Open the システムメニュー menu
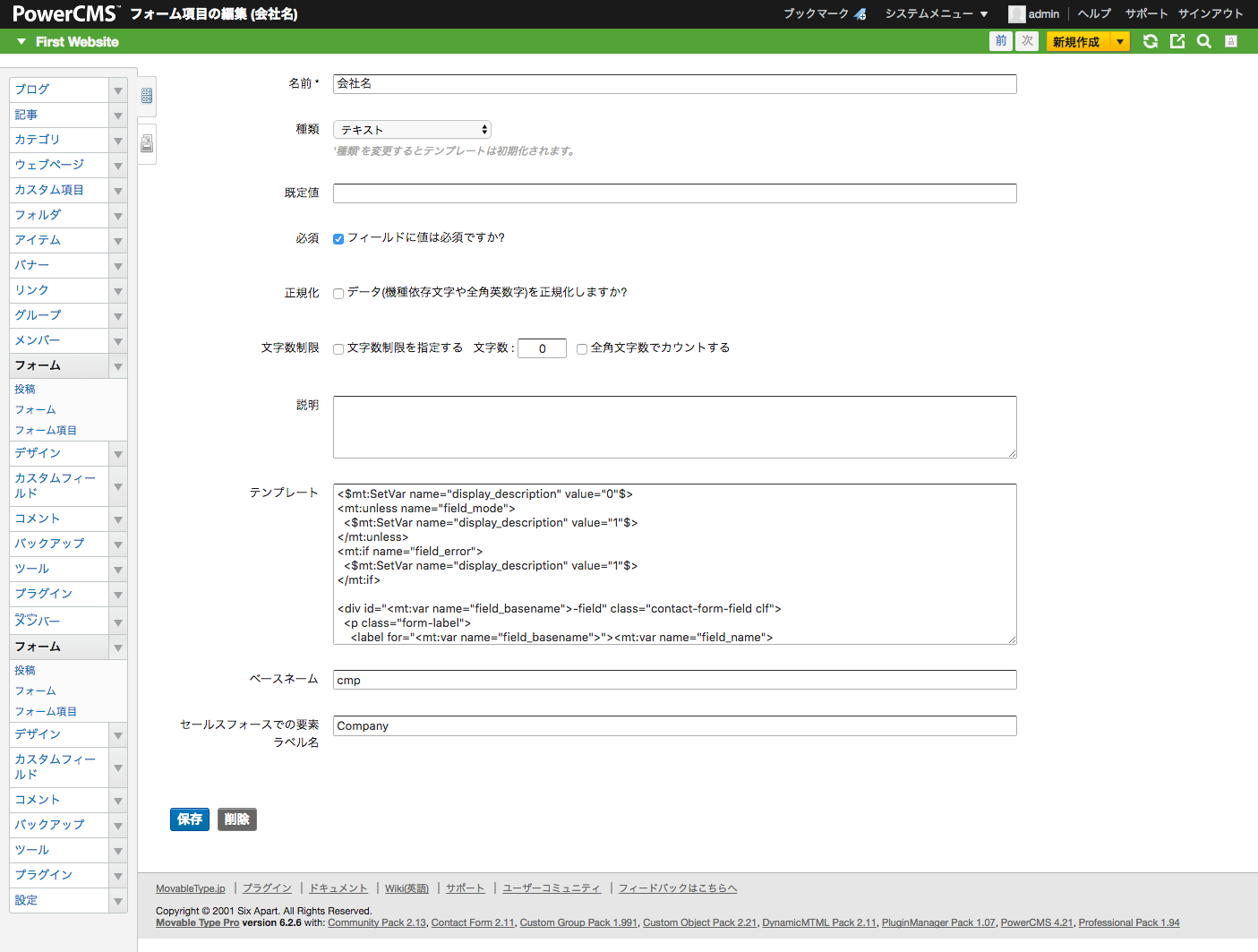This screenshot has width=1258, height=952. [936, 13]
